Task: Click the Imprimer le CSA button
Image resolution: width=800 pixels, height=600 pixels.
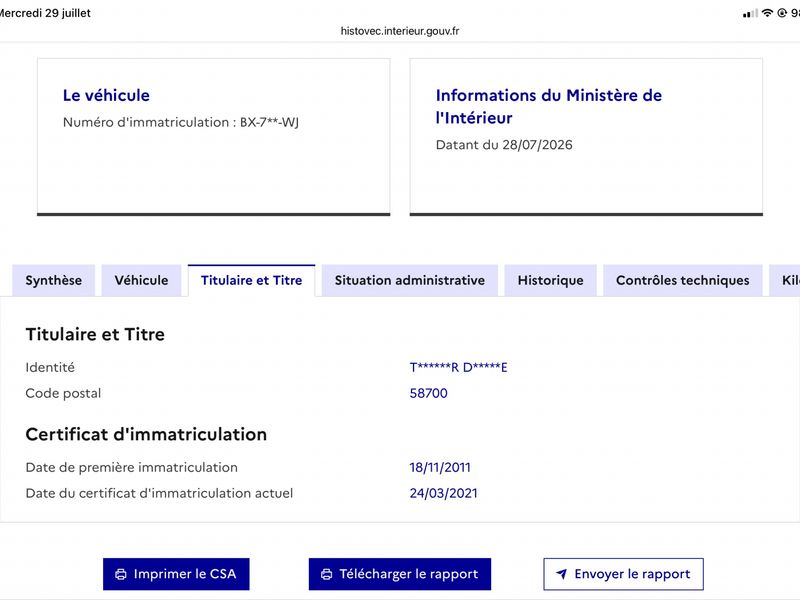Action: click(x=177, y=574)
